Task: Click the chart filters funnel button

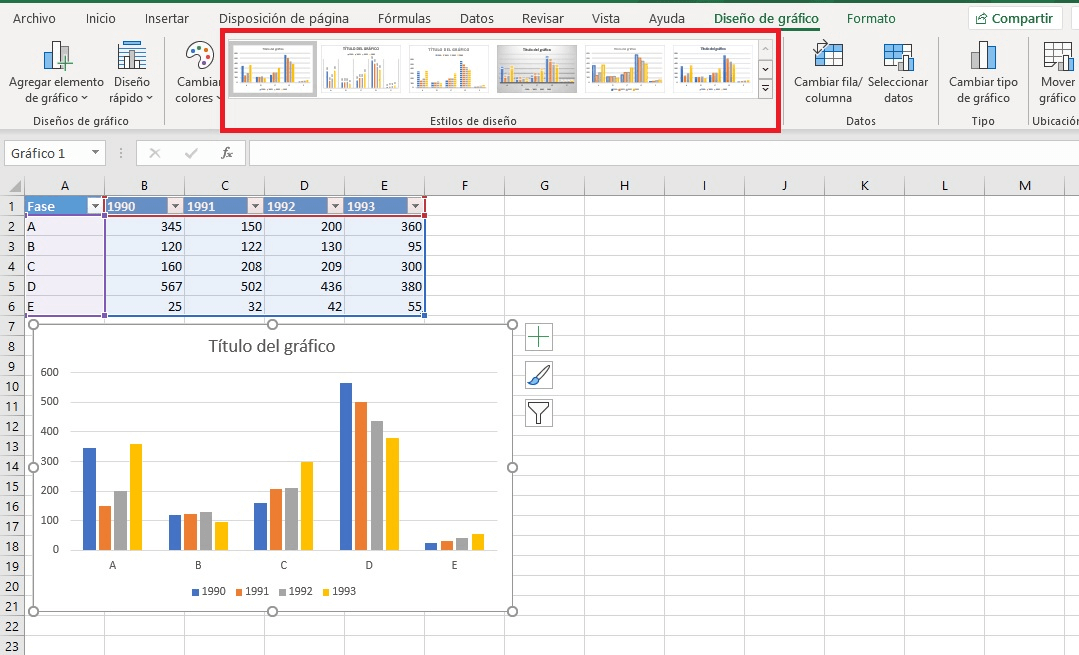Action: (539, 413)
